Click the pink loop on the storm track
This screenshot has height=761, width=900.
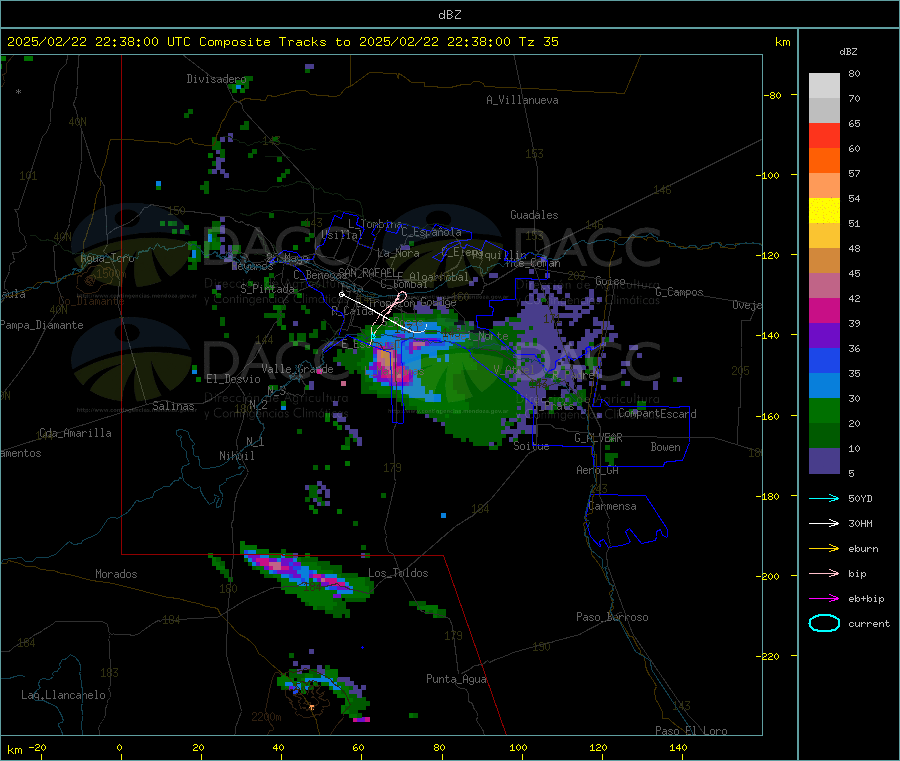tap(401, 297)
